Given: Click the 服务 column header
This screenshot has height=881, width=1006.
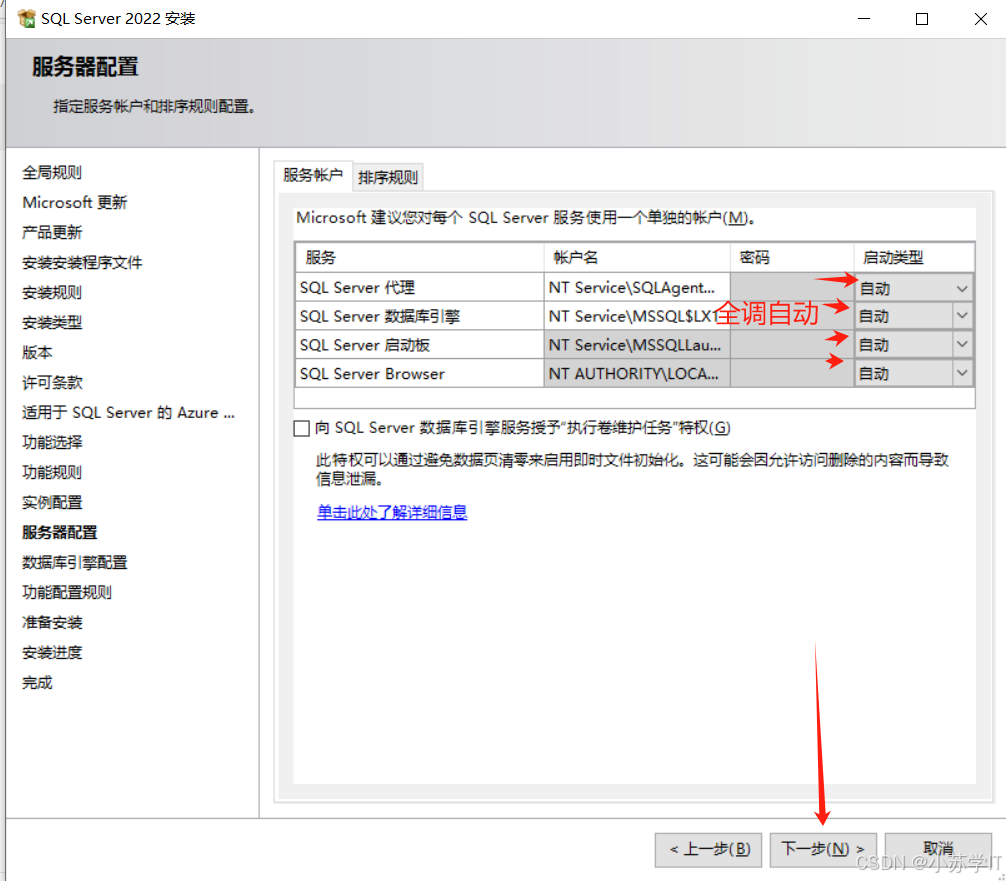Looking at the screenshot, I should pos(420,257).
